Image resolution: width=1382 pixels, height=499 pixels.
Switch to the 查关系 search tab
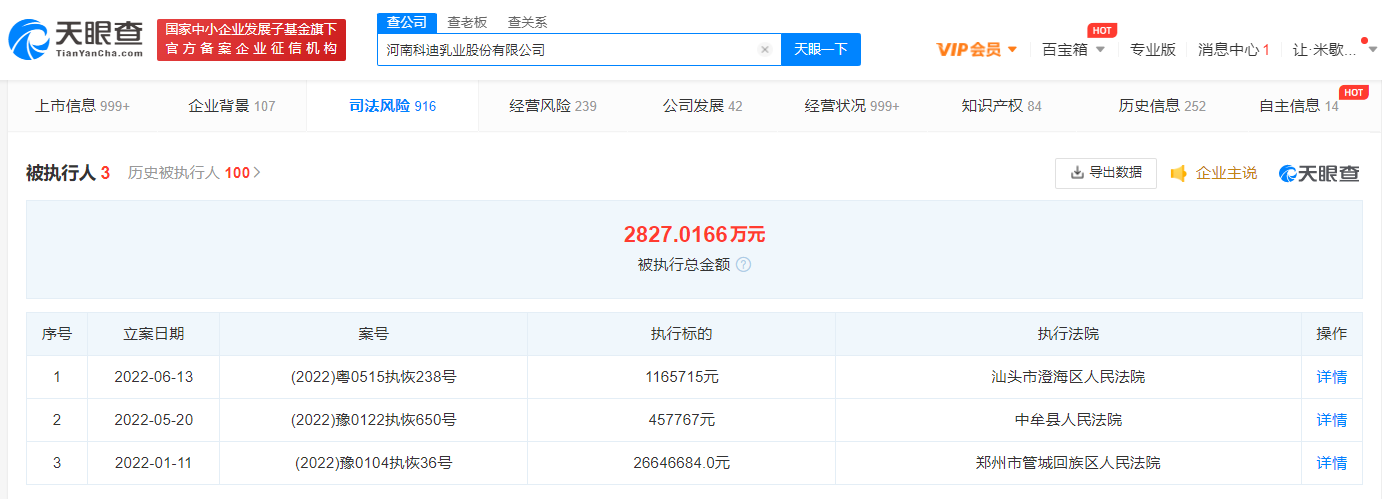[x=527, y=22]
